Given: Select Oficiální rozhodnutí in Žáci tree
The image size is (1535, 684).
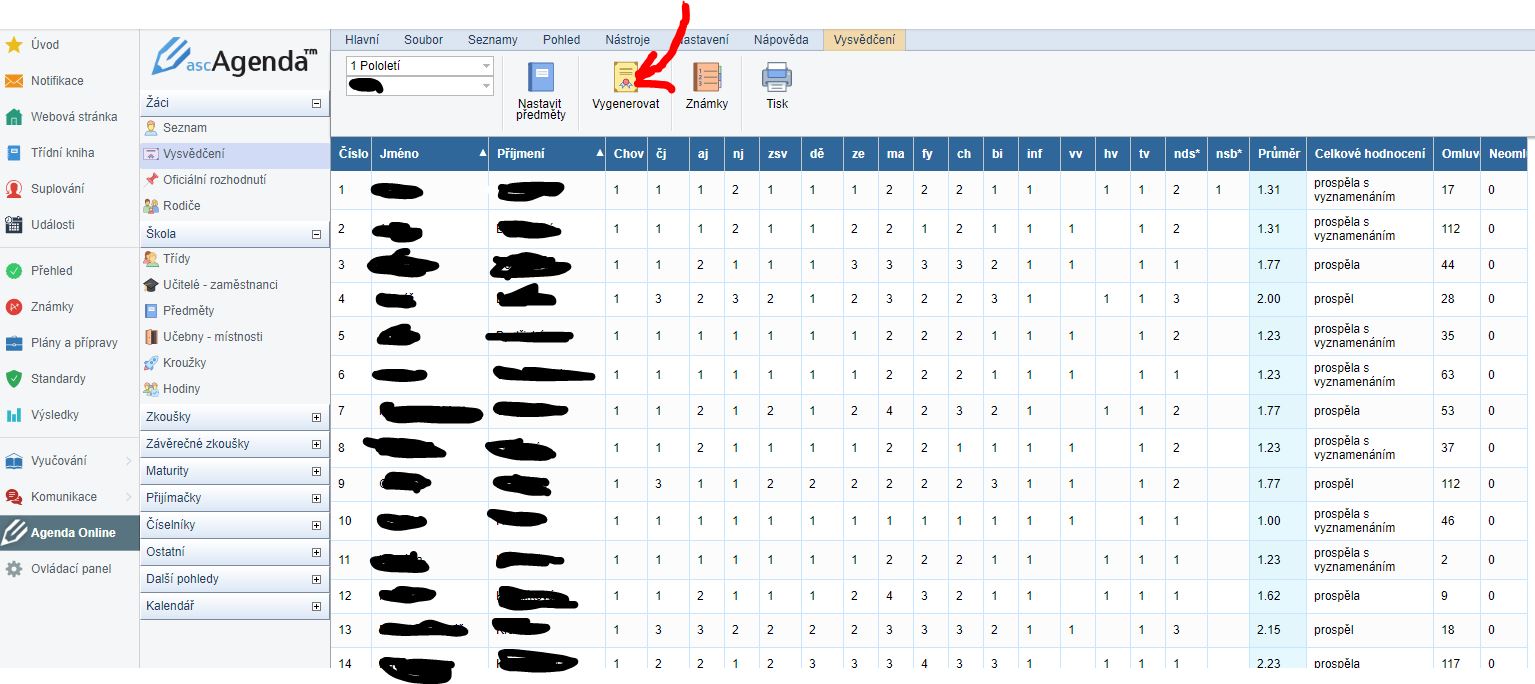Looking at the screenshot, I should click(214, 180).
